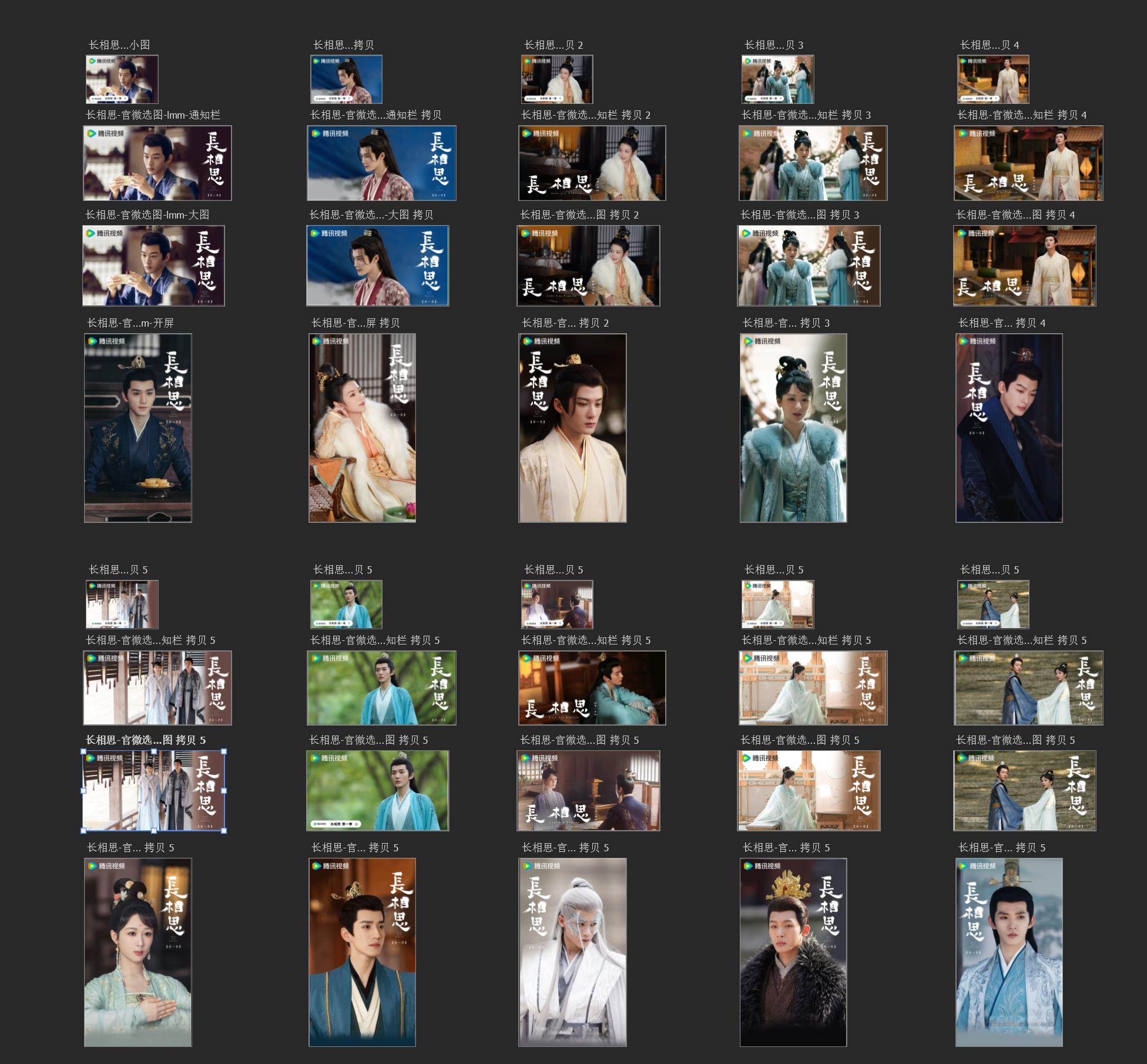Click the label 长相思-官微选...通知栏 拷贝
The width and height of the screenshot is (1147, 1064).
[376, 115]
